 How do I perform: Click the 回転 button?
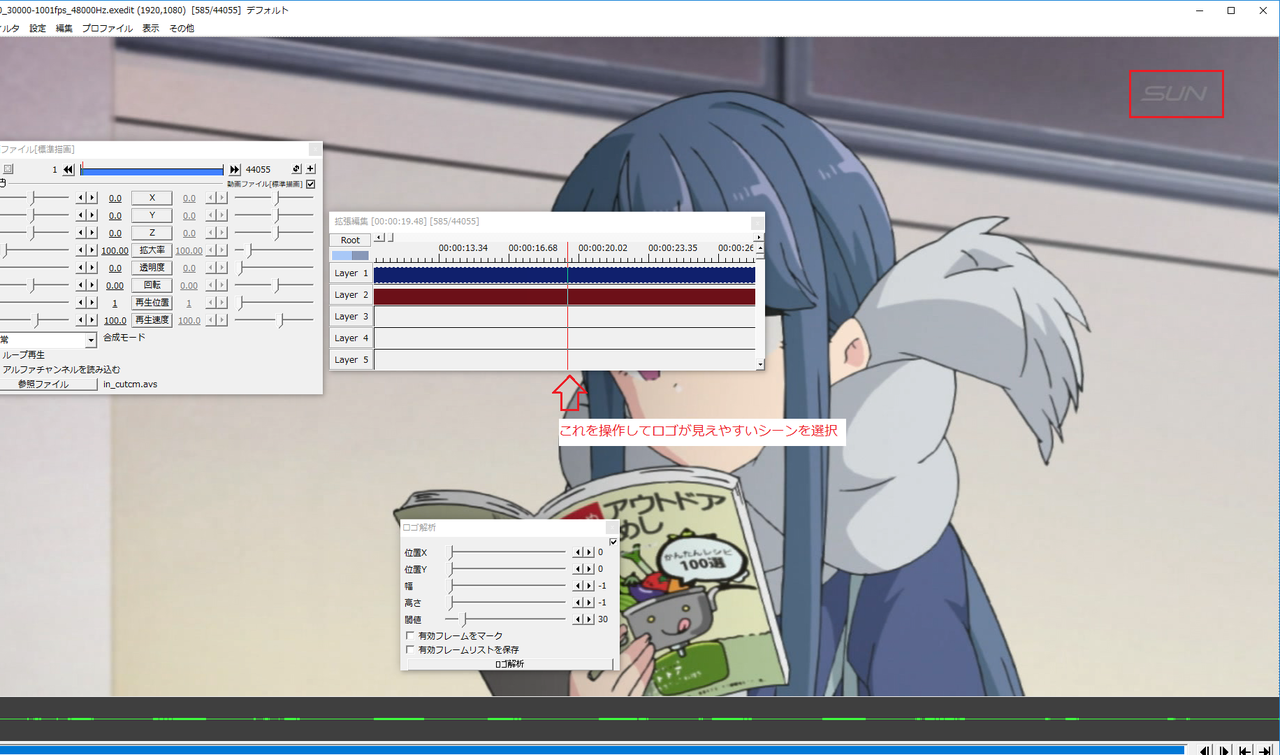(152, 285)
